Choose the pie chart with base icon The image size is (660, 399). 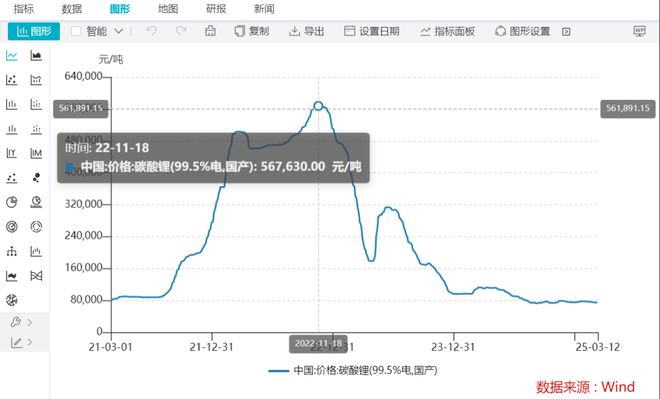pos(36,202)
